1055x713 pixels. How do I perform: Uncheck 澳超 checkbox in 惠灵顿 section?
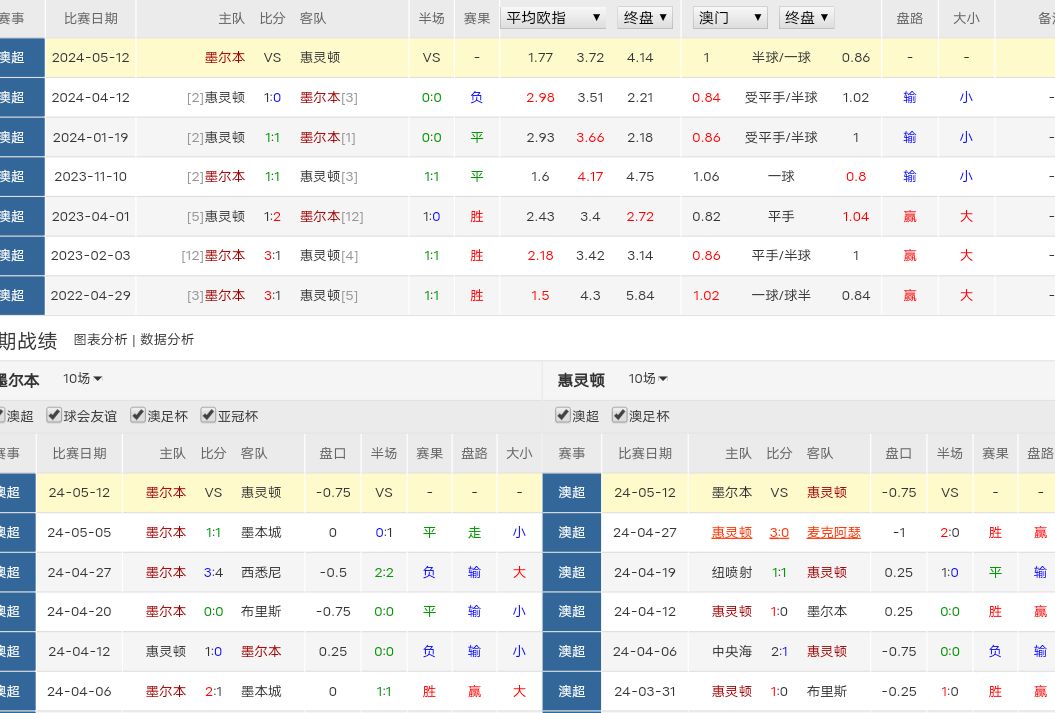click(564, 416)
